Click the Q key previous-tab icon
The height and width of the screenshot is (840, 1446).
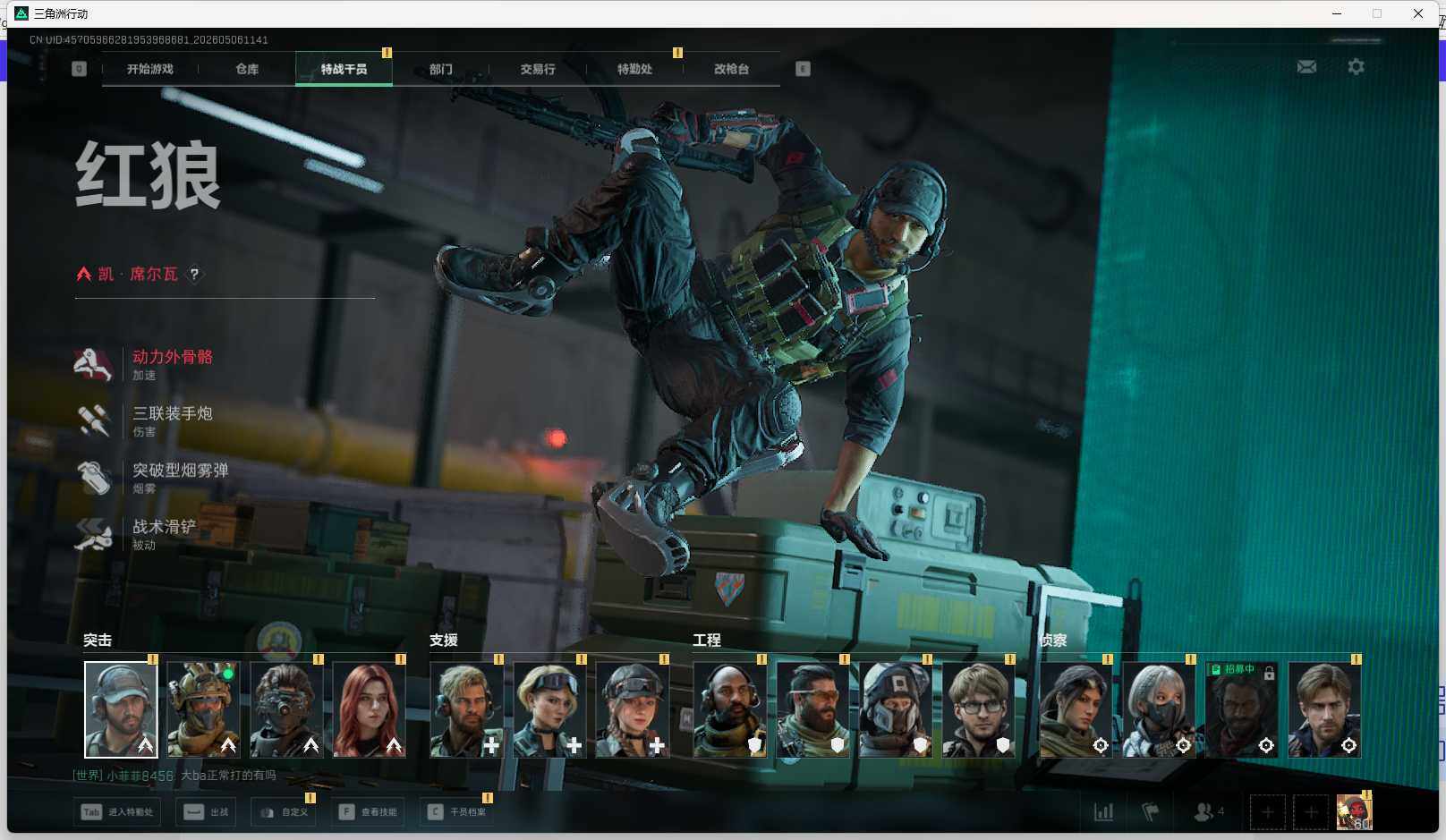[x=79, y=69]
